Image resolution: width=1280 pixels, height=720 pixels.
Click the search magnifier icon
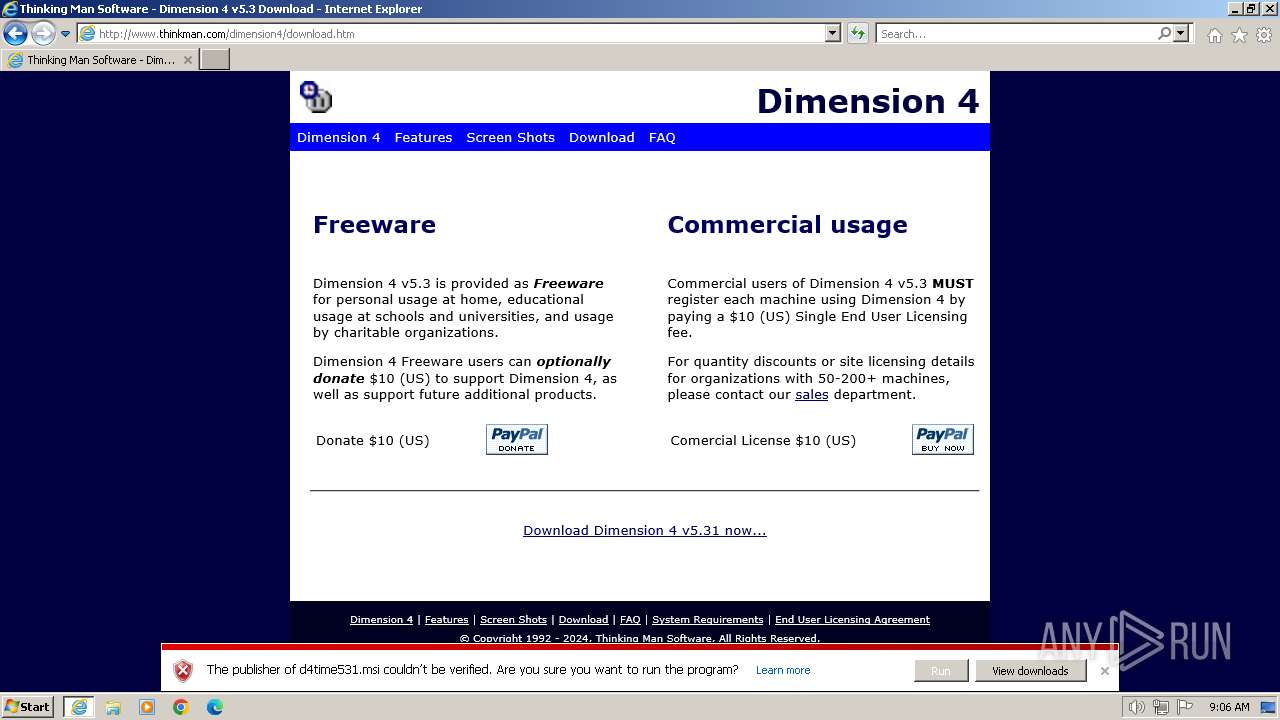pyautogui.click(x=1164, y=33)
